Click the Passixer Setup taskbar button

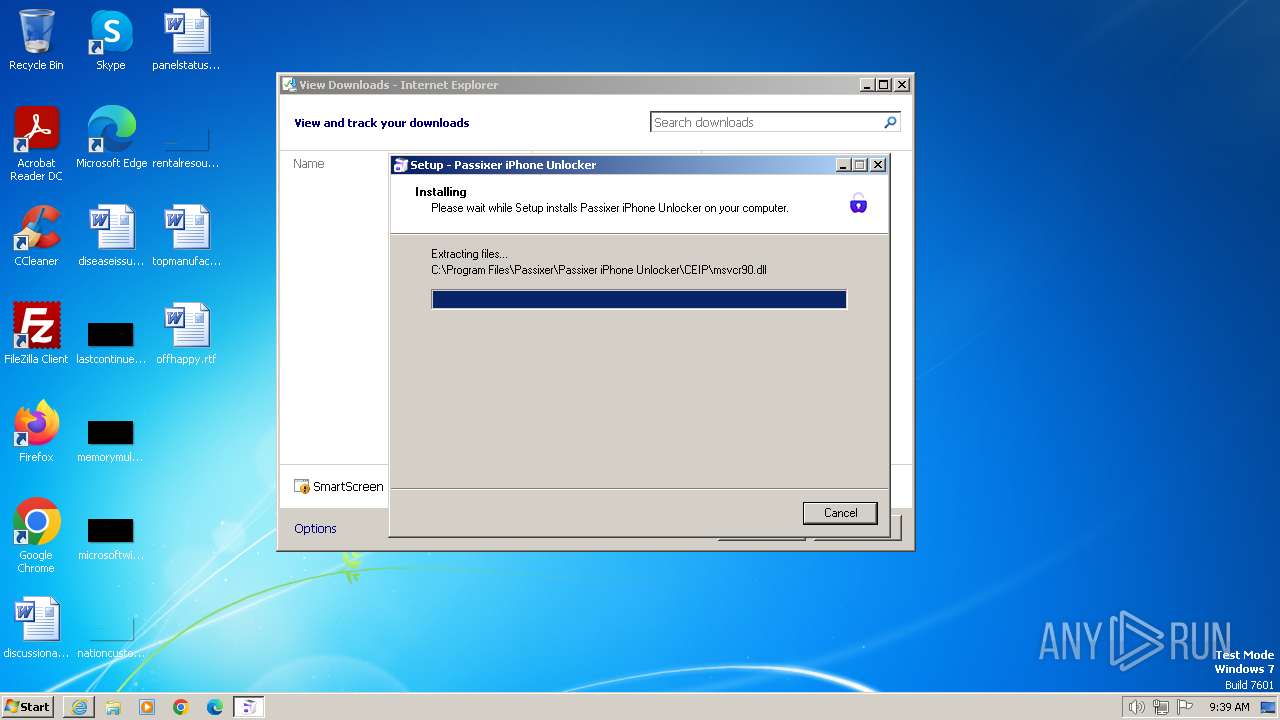249,707
